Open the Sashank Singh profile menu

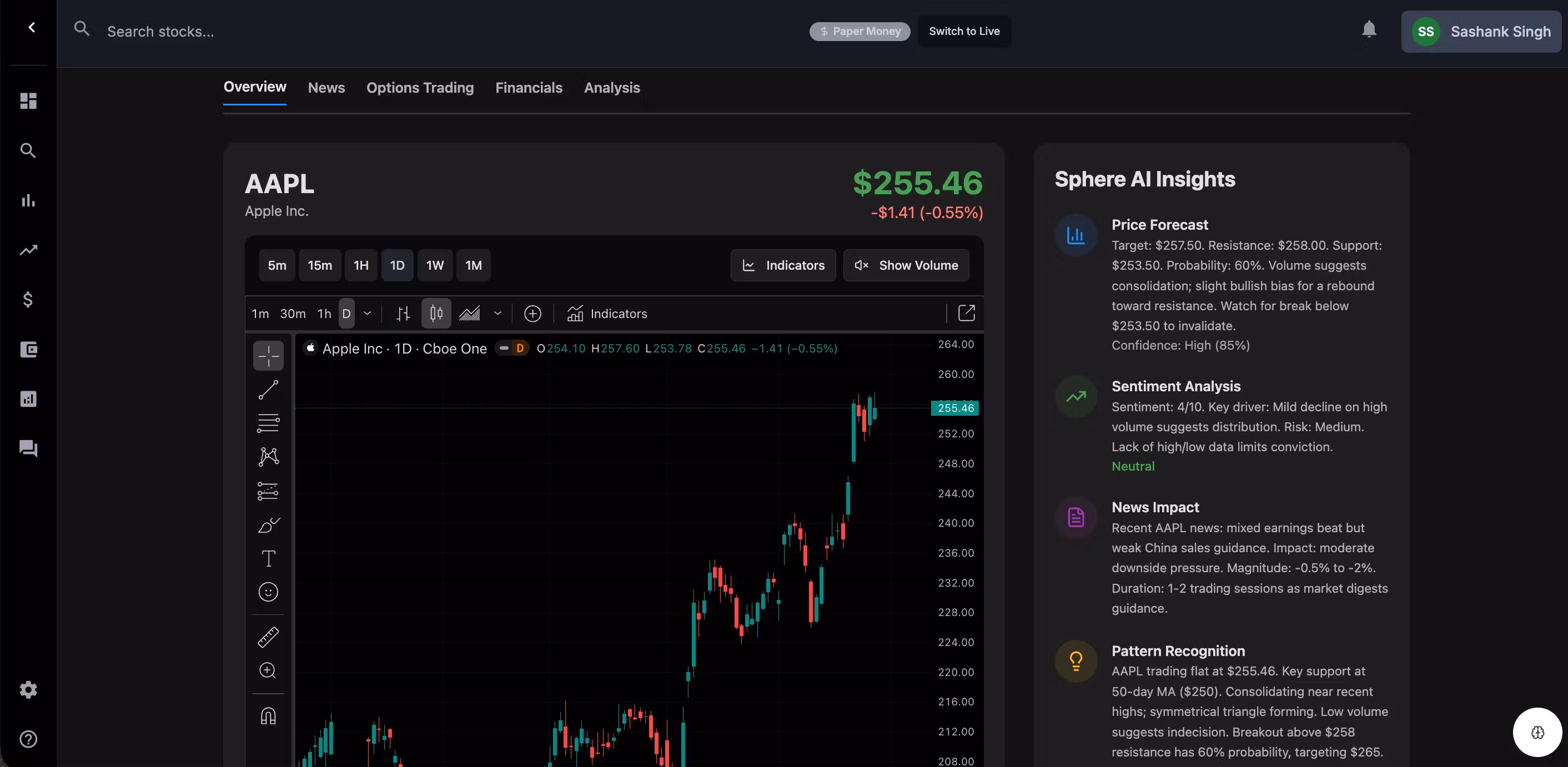1481,32
